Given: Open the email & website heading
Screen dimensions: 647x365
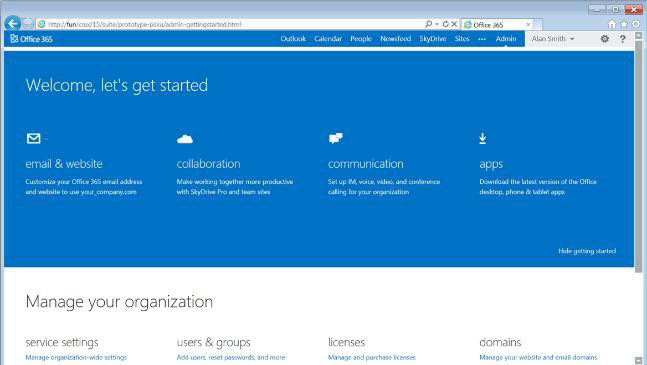Looking at the screenshot, I should [x=64, y=164].
